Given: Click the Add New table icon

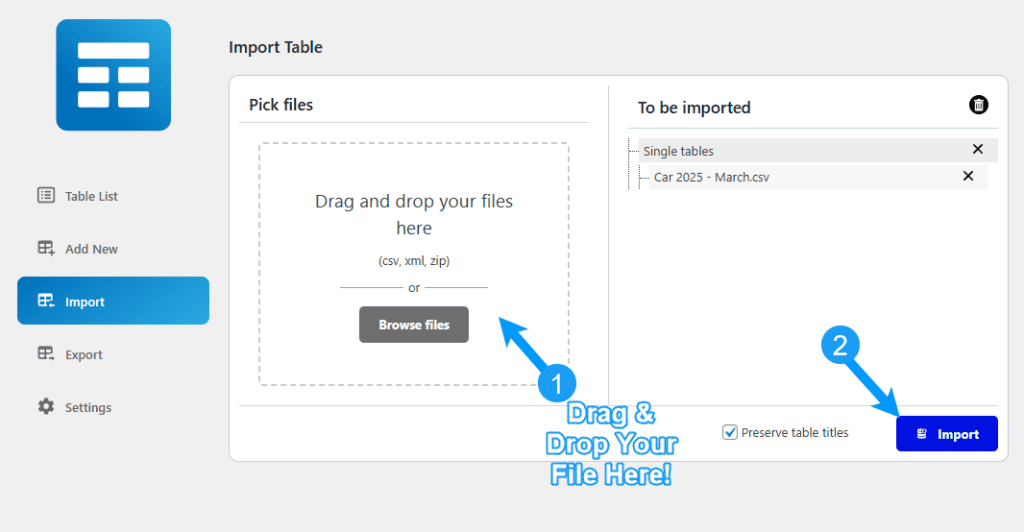Looking at the screenshot, I should click(46, 249).
